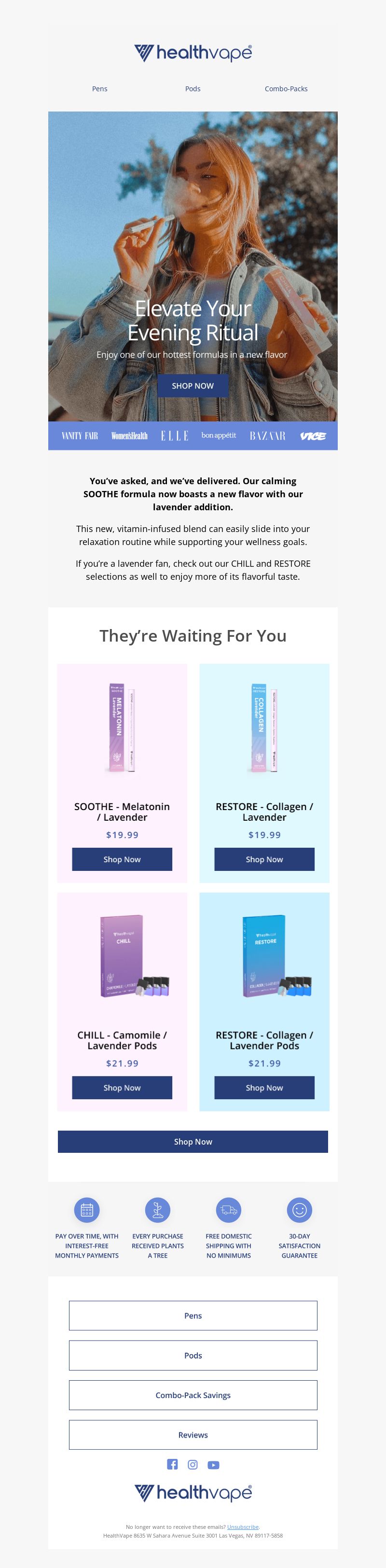Click the calendar monthly payments icon

[86, 1209]
